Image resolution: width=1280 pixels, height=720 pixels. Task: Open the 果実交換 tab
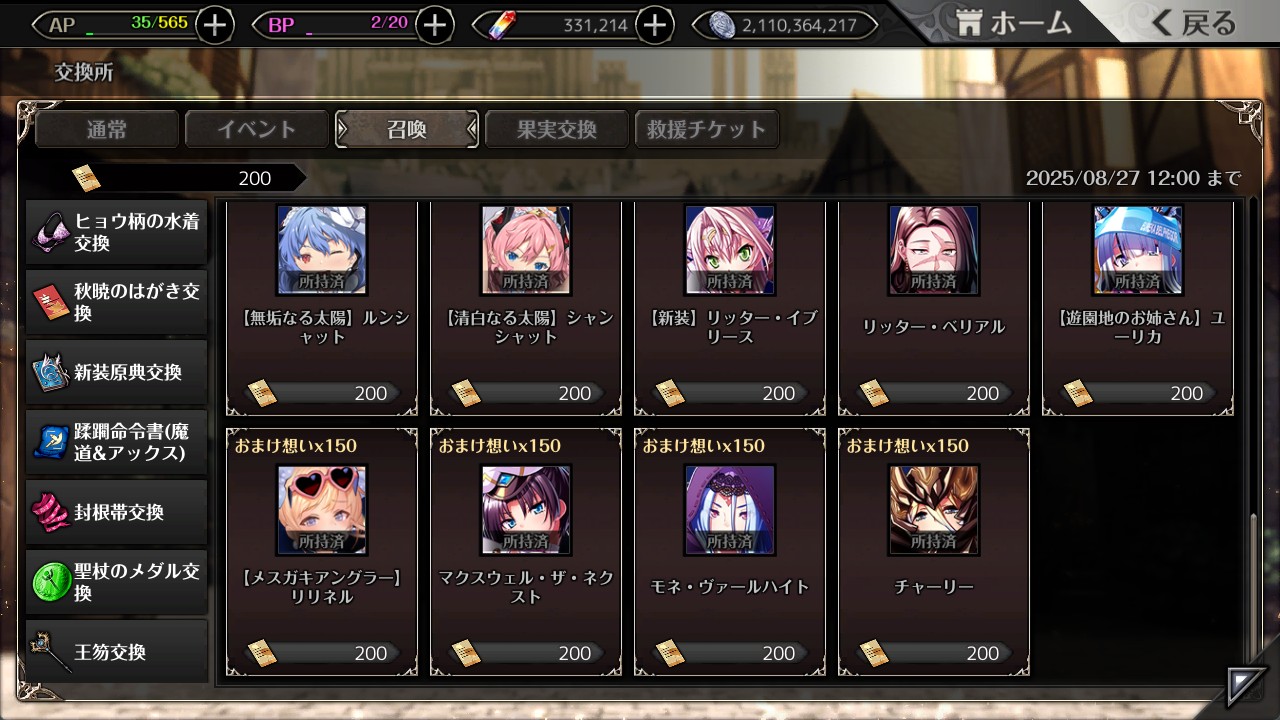tap(557, 129)
